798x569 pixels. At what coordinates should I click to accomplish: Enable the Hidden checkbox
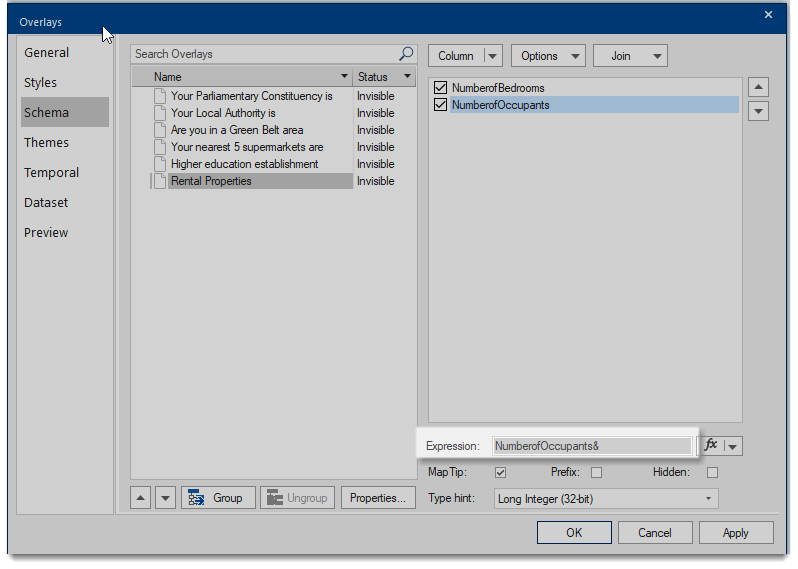click(x=712, y=472)
